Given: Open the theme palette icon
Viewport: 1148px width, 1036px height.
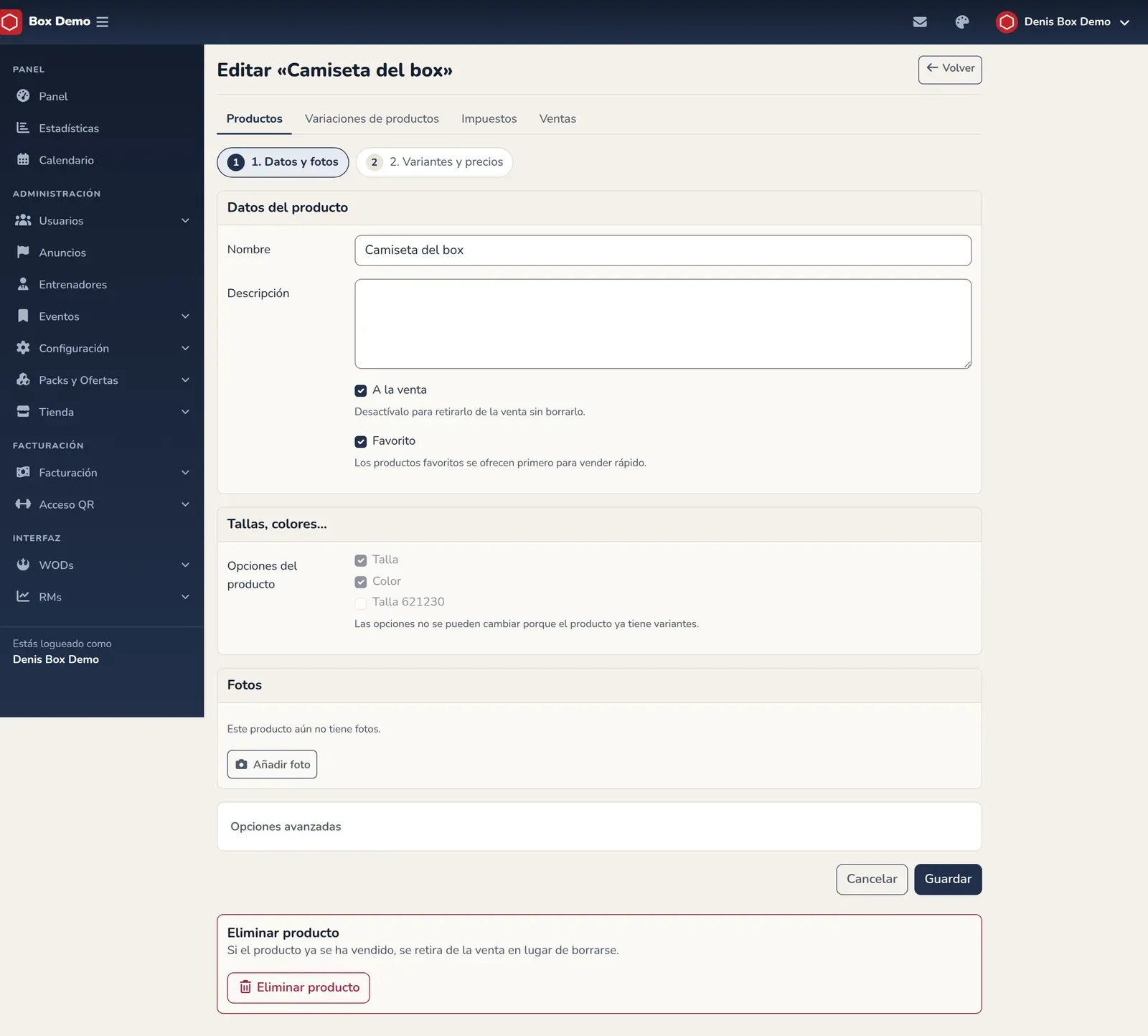Looking at the screenshot, I should pyautogui.click(x=962, y=22).
